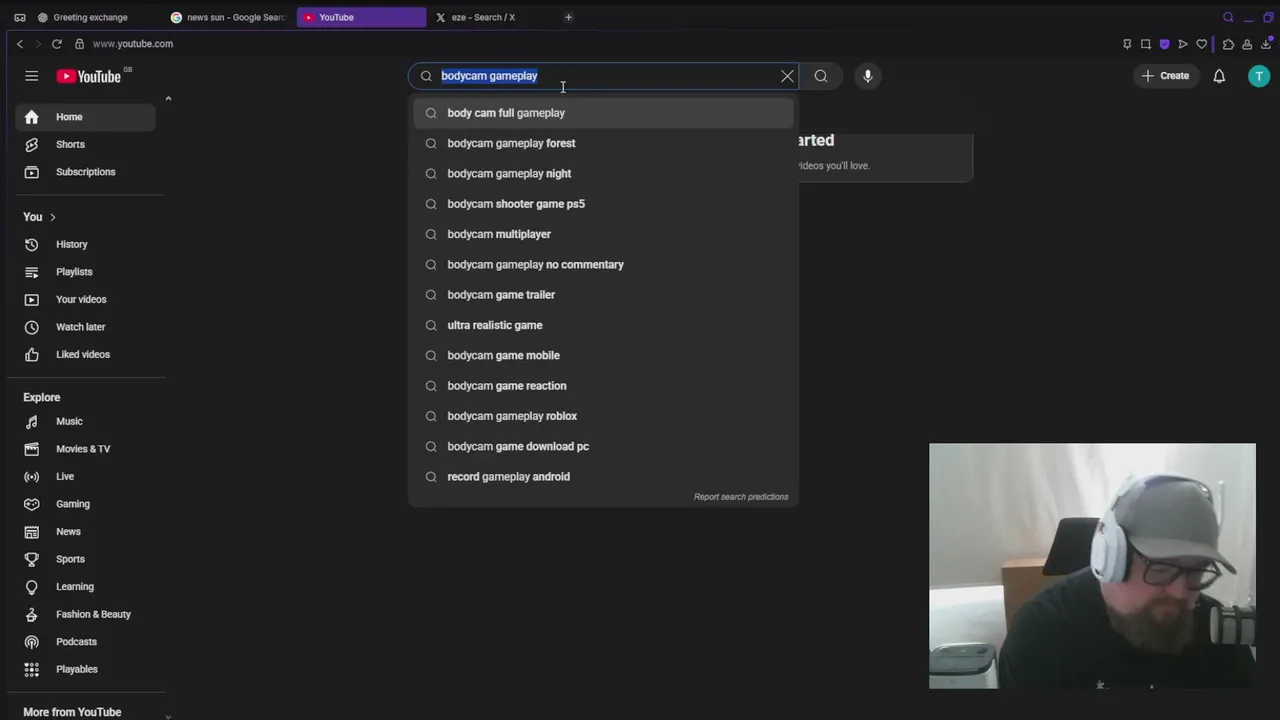Click the magnifier search button
Viewport: 1280px width, 720px height.
tap(821, 76)
